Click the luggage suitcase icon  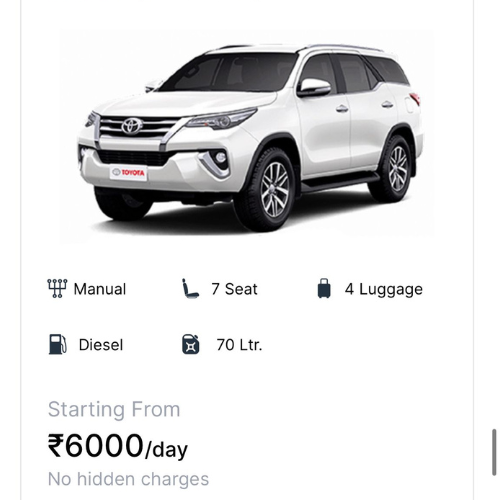coord(324,288)
